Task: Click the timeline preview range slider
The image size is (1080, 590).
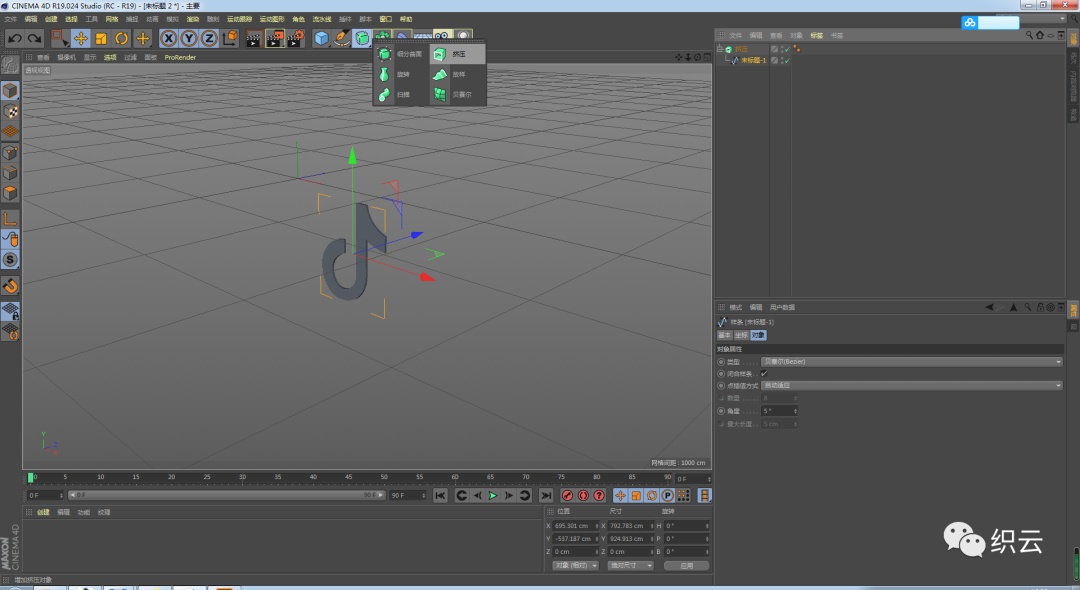Action: (x=227, y=495)
